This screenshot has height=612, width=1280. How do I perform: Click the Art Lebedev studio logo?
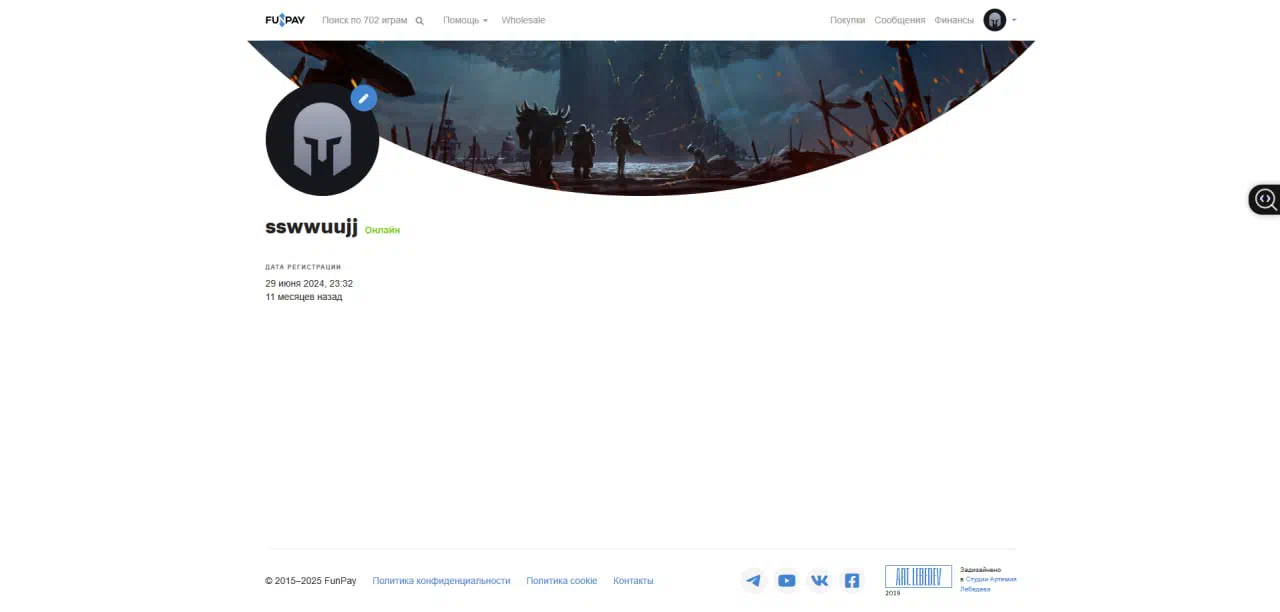tap(918, 577)
